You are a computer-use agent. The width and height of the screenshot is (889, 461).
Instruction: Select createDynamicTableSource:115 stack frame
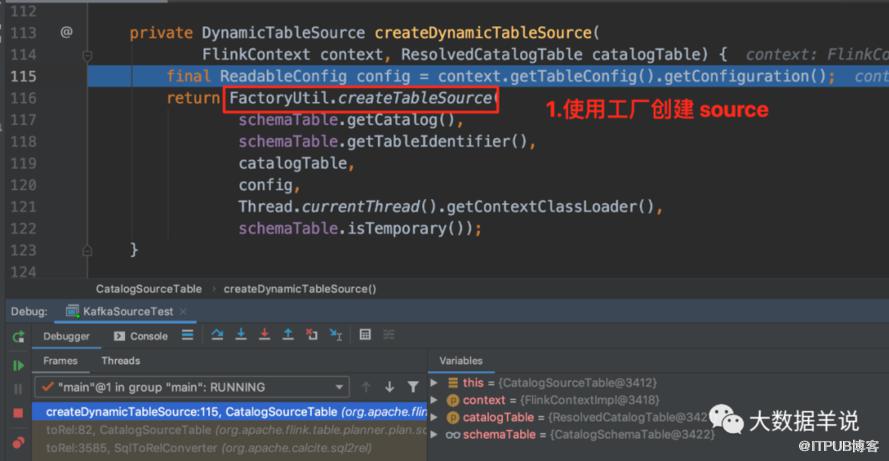229,412
